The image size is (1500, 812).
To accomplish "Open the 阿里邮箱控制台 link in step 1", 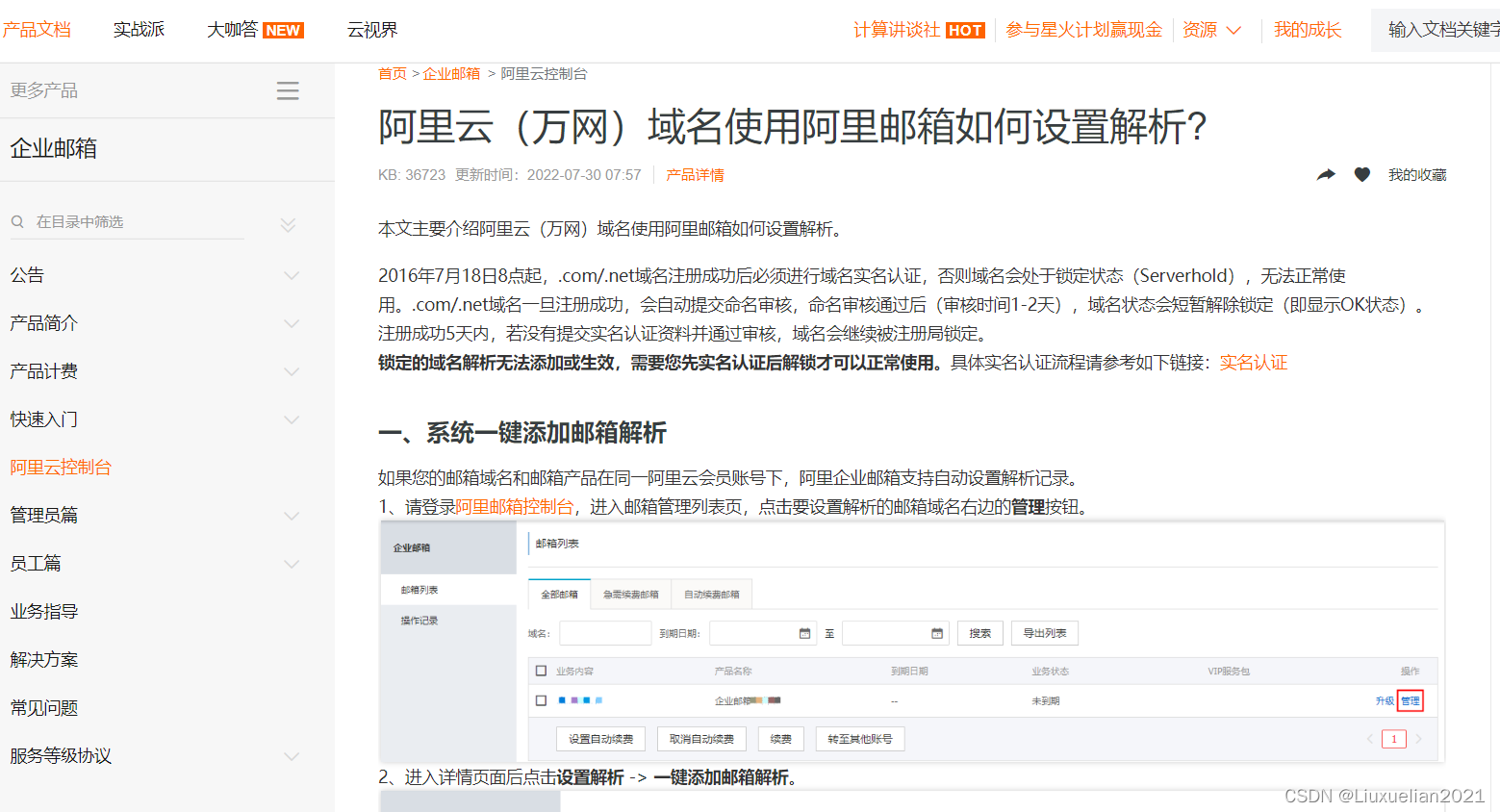I will 514,507.
